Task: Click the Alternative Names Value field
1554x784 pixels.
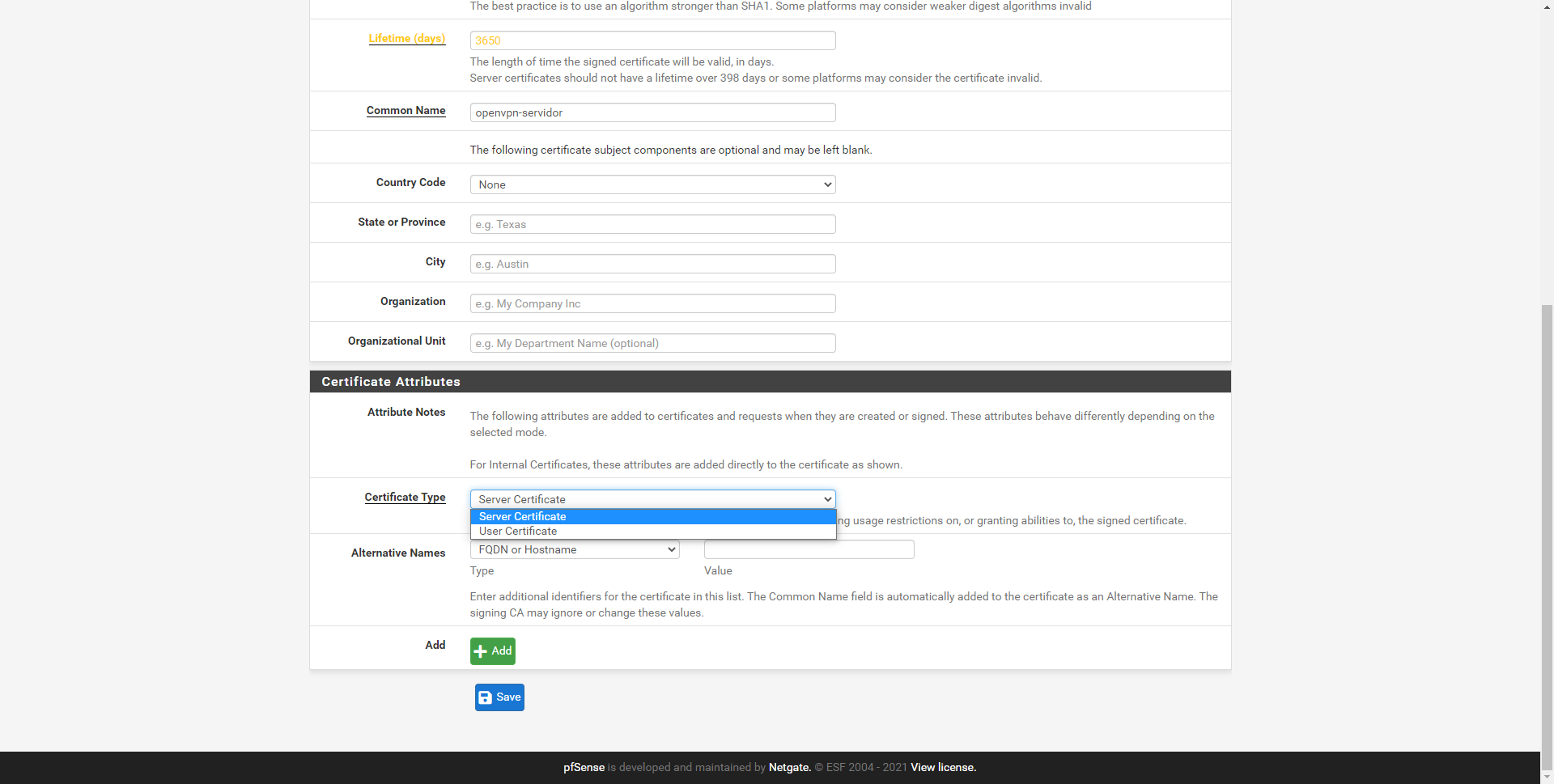Action: tap(809, 549)
